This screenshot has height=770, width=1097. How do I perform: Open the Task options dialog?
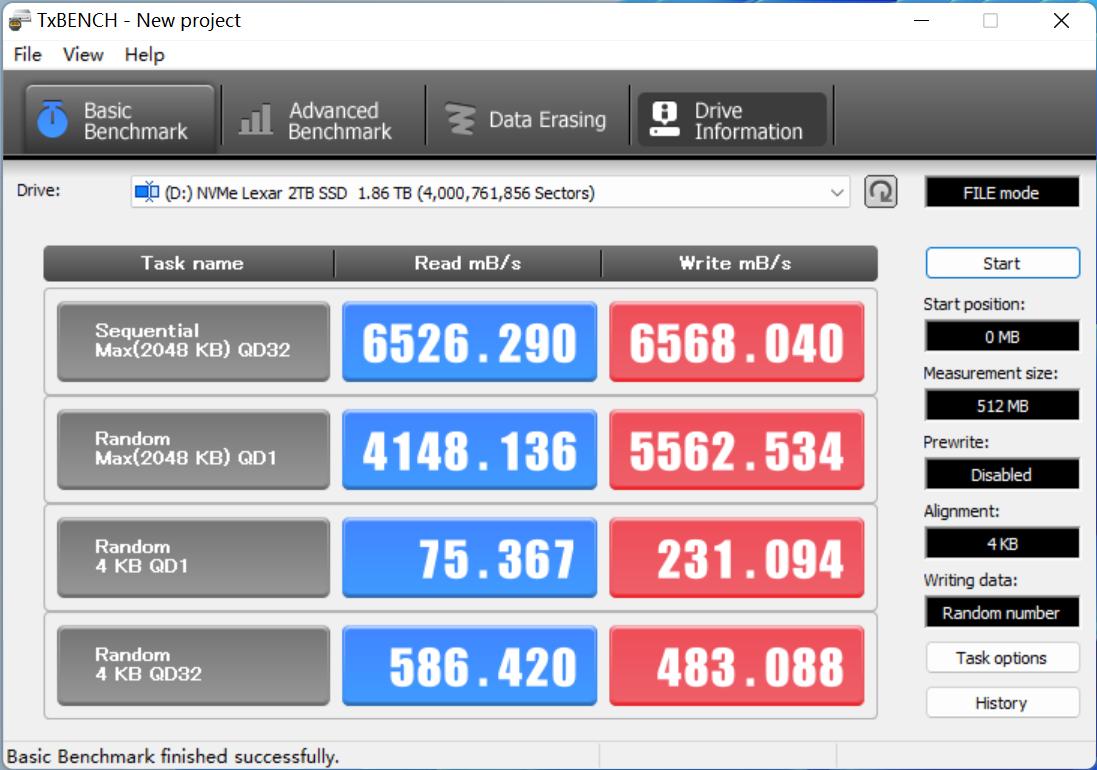(1001, 657)
